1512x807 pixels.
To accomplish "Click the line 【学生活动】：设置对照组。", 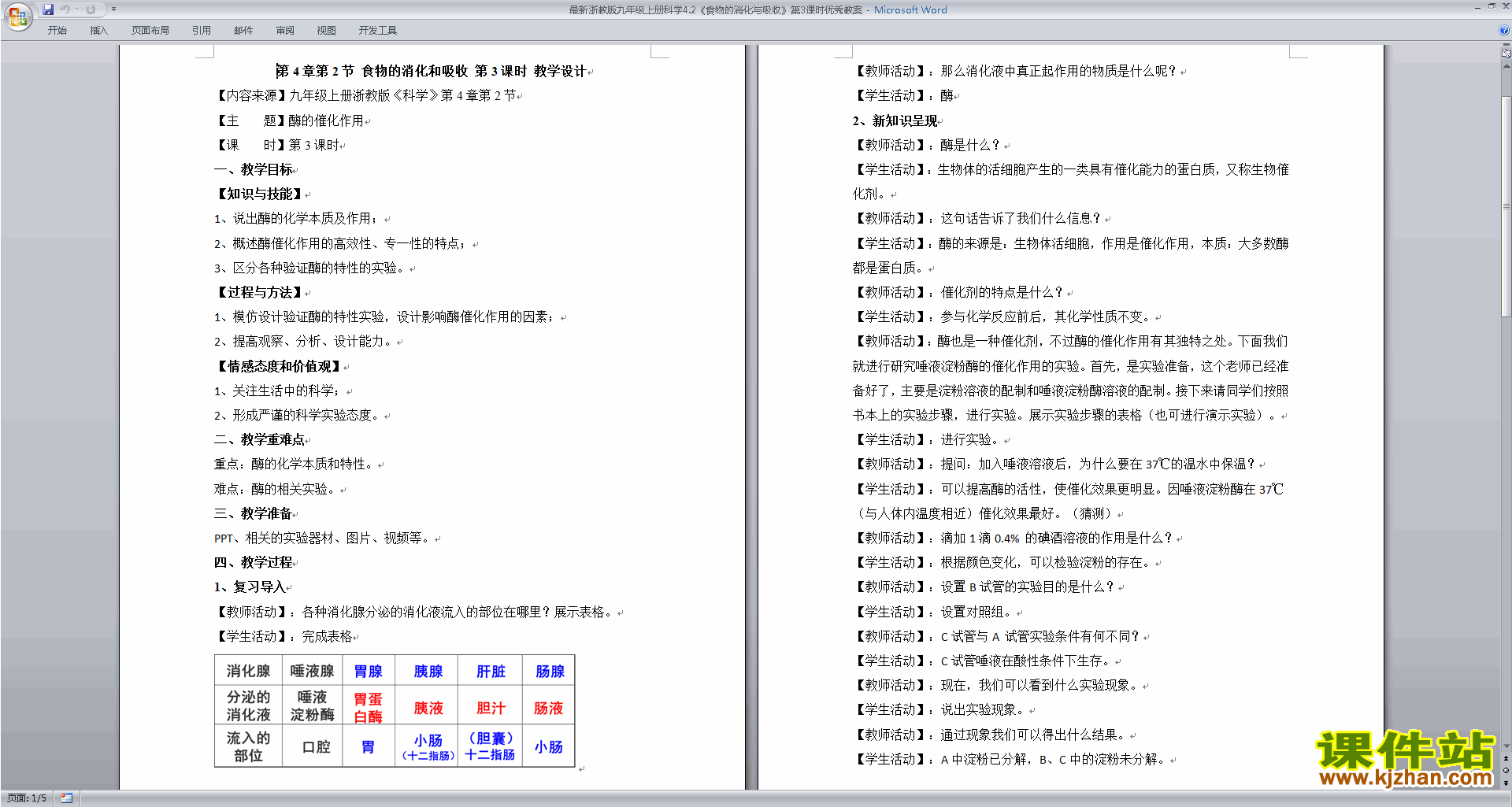I will pyautogui.click(x=933, y=612).
